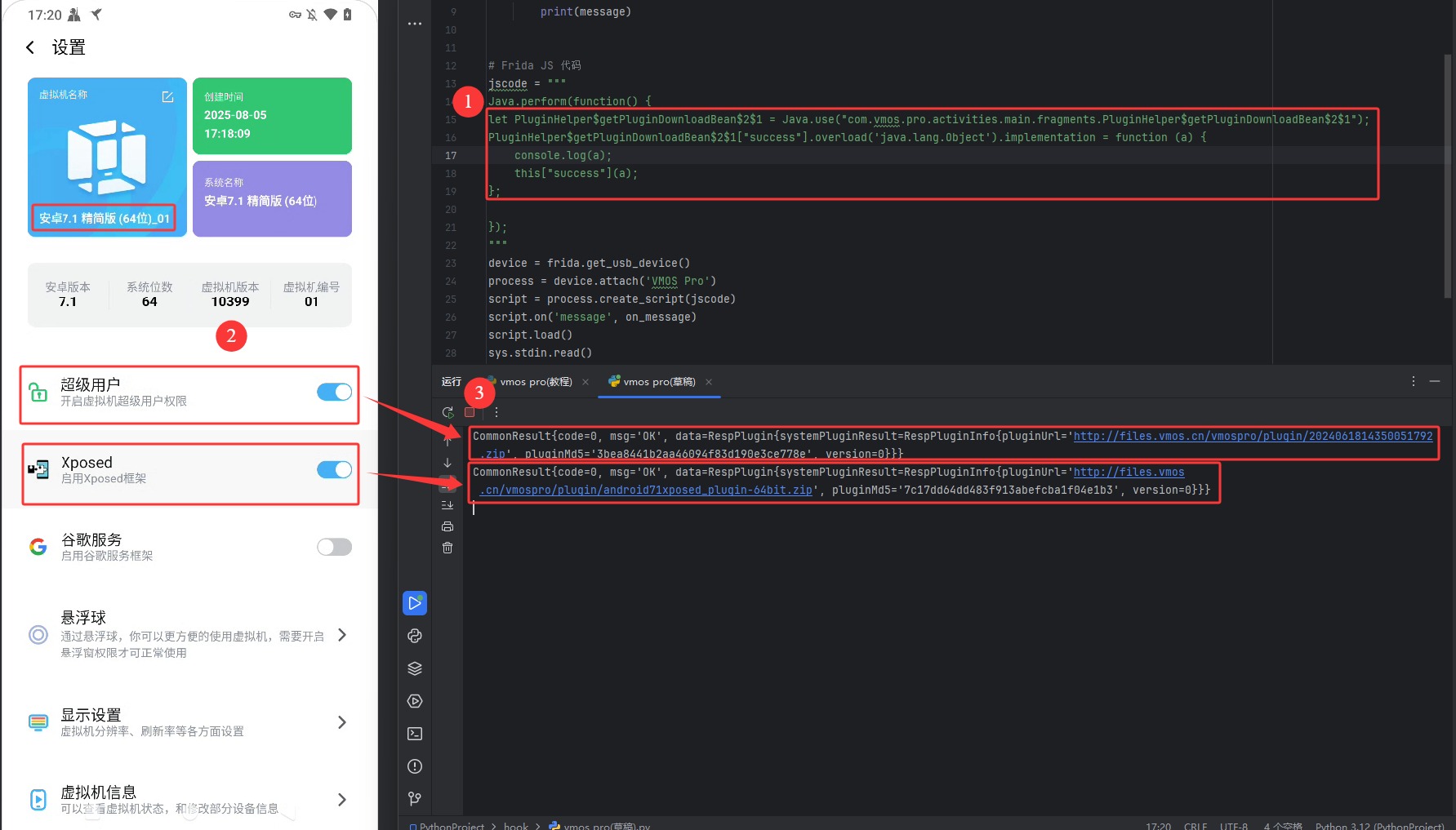This screenshot has height=830, width=1456.
Task: Open the run panel options menu
Action: 1413,381
